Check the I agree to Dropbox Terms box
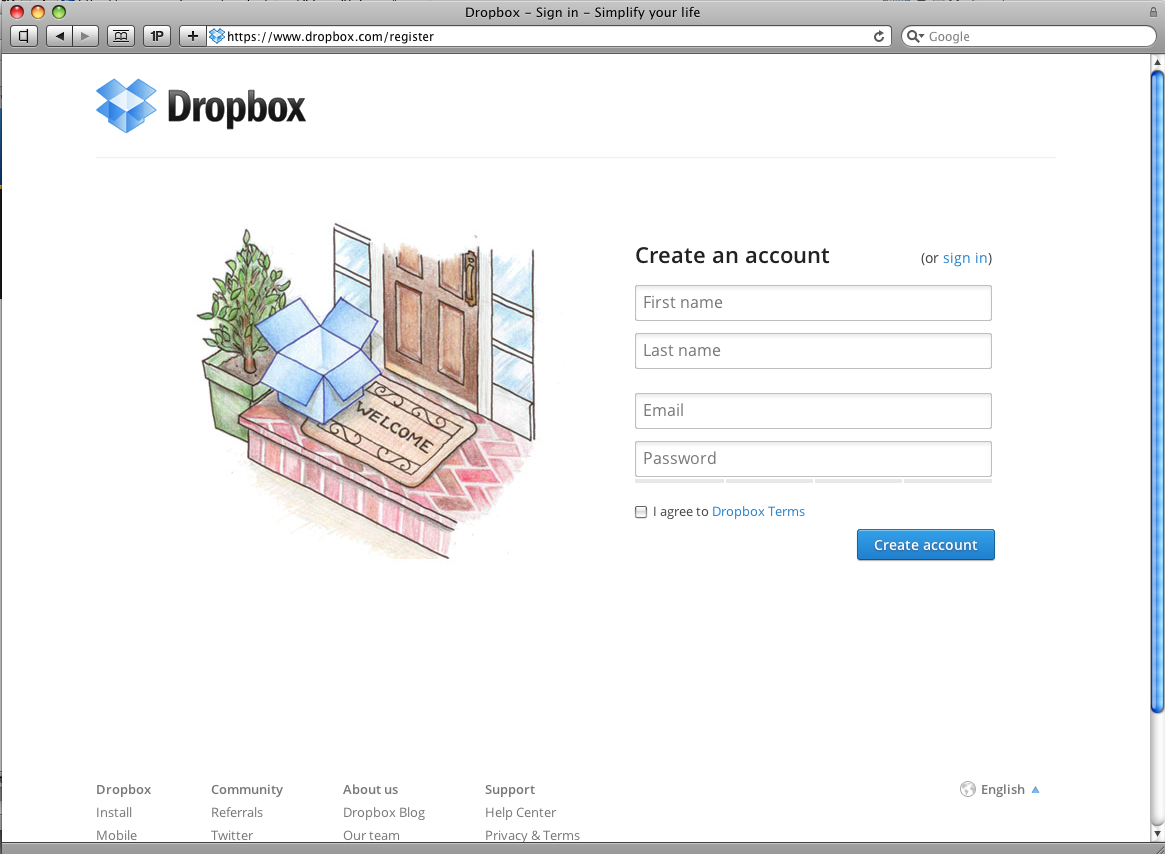Image resolution: width=1165 pixels, height=854 pixels. (x=641, y=511)
